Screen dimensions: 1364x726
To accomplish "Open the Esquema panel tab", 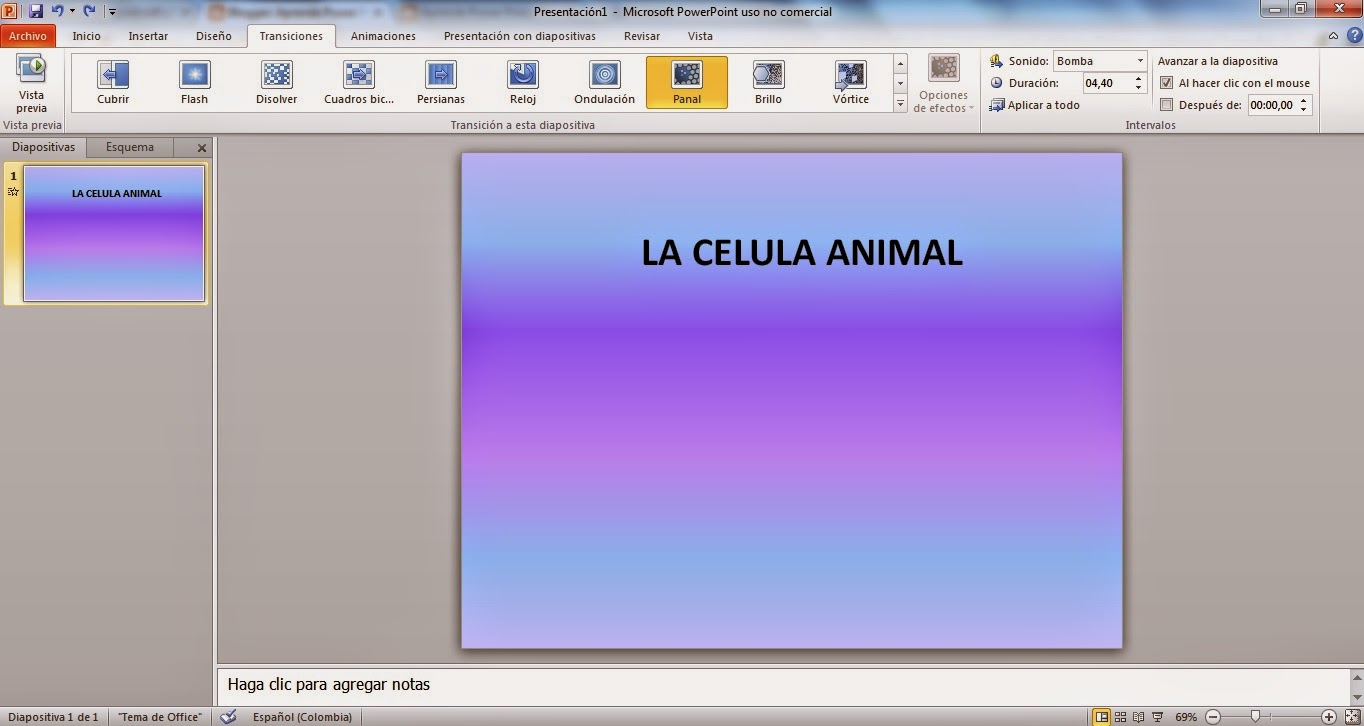I will click(129, 146).
